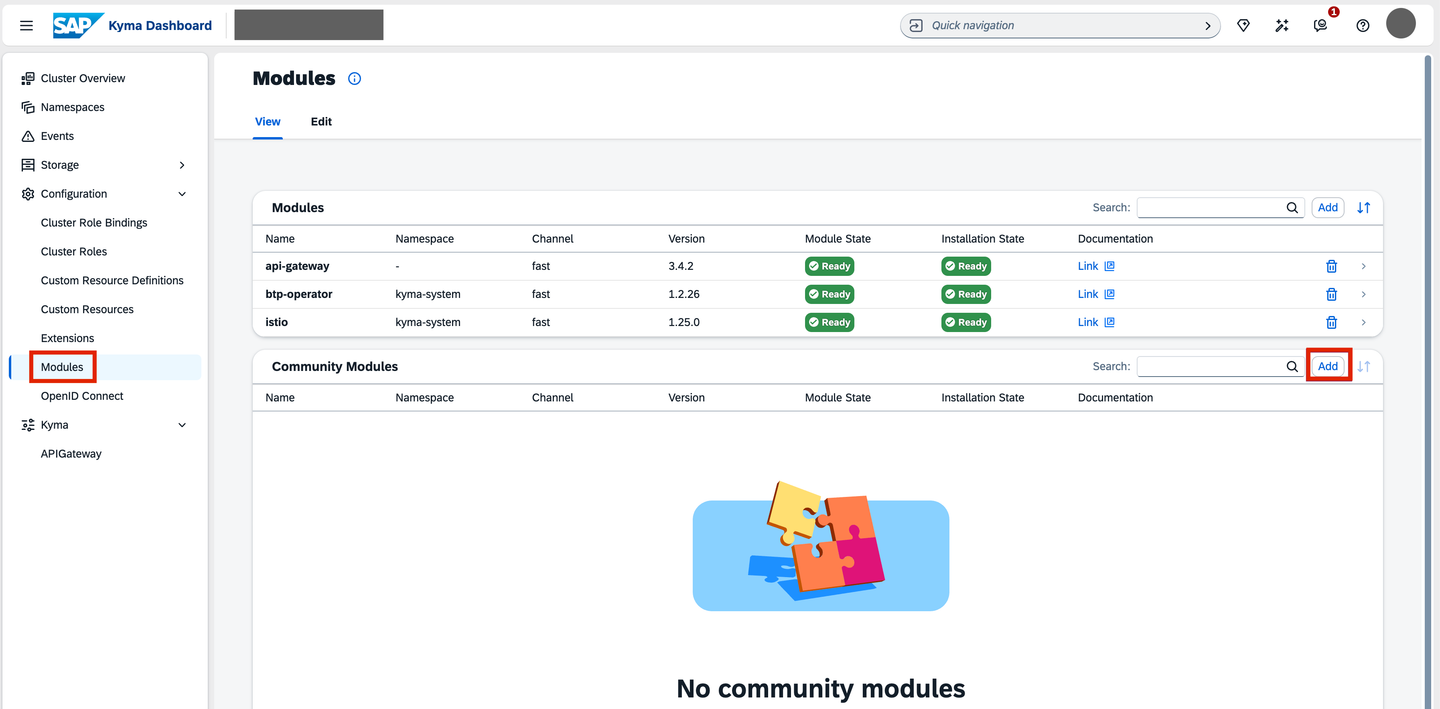
Task: Click the api-gateway module name
Action: pyautogui.click(x=297, y=266)
